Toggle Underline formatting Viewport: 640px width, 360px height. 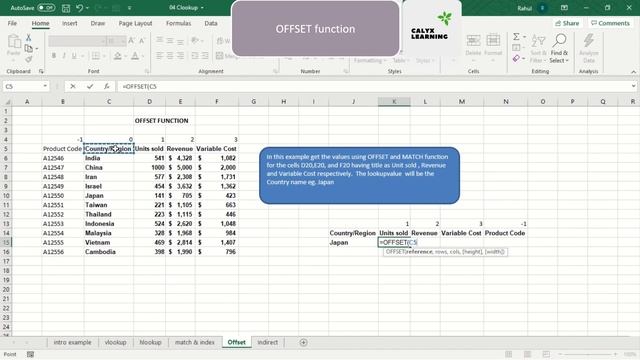click(x=74, y=56)
